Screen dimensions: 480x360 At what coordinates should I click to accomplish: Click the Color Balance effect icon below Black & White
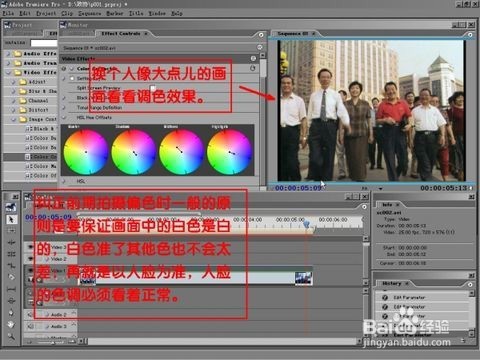28,138
